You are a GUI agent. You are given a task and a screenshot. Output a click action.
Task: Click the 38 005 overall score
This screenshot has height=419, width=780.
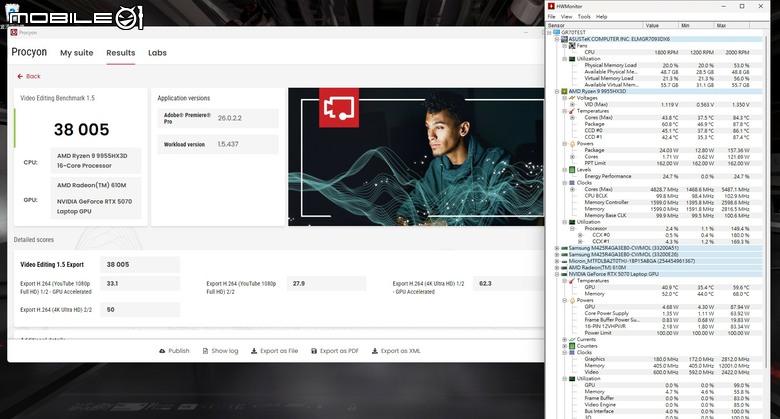82,130
